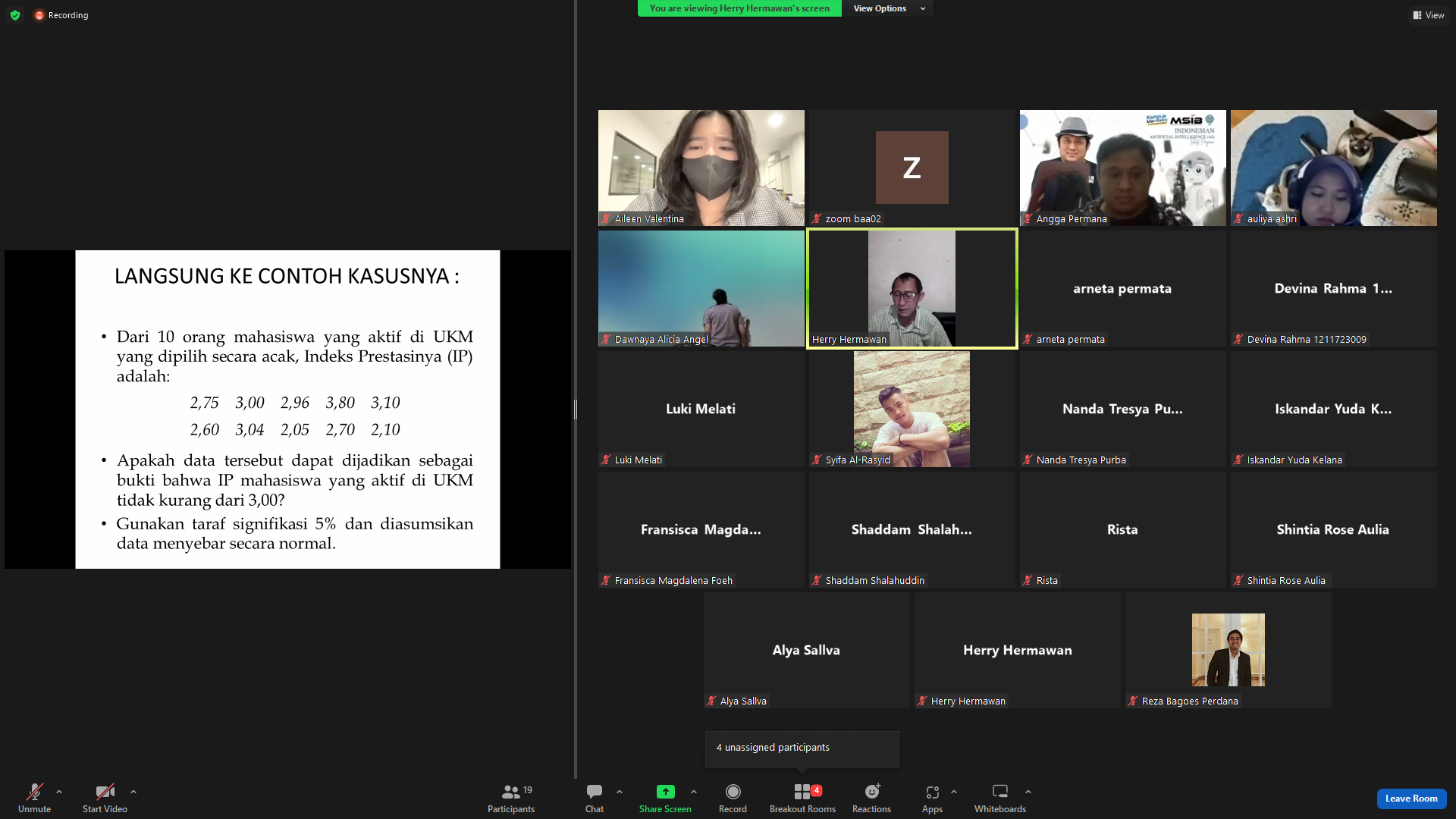
Task: Open the View Options dropdown
Action: (888, 8)
